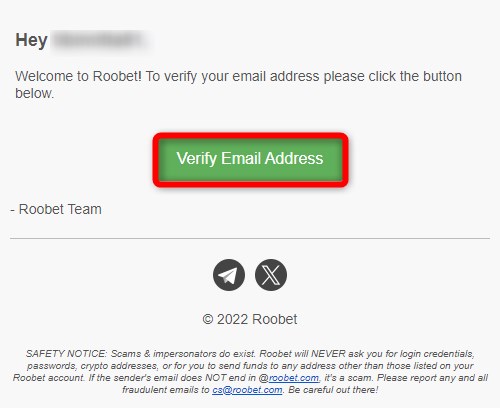Click the red highlight border around Verify button

coord(250,135)
